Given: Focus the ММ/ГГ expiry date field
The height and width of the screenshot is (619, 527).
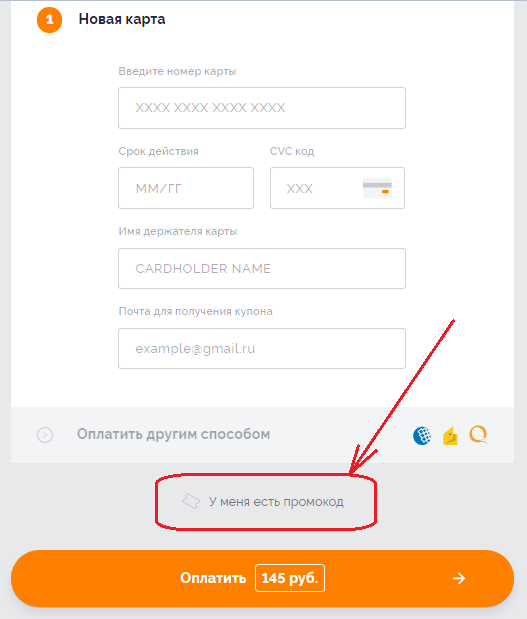Looking at the screenshot, I should (186, 188).
